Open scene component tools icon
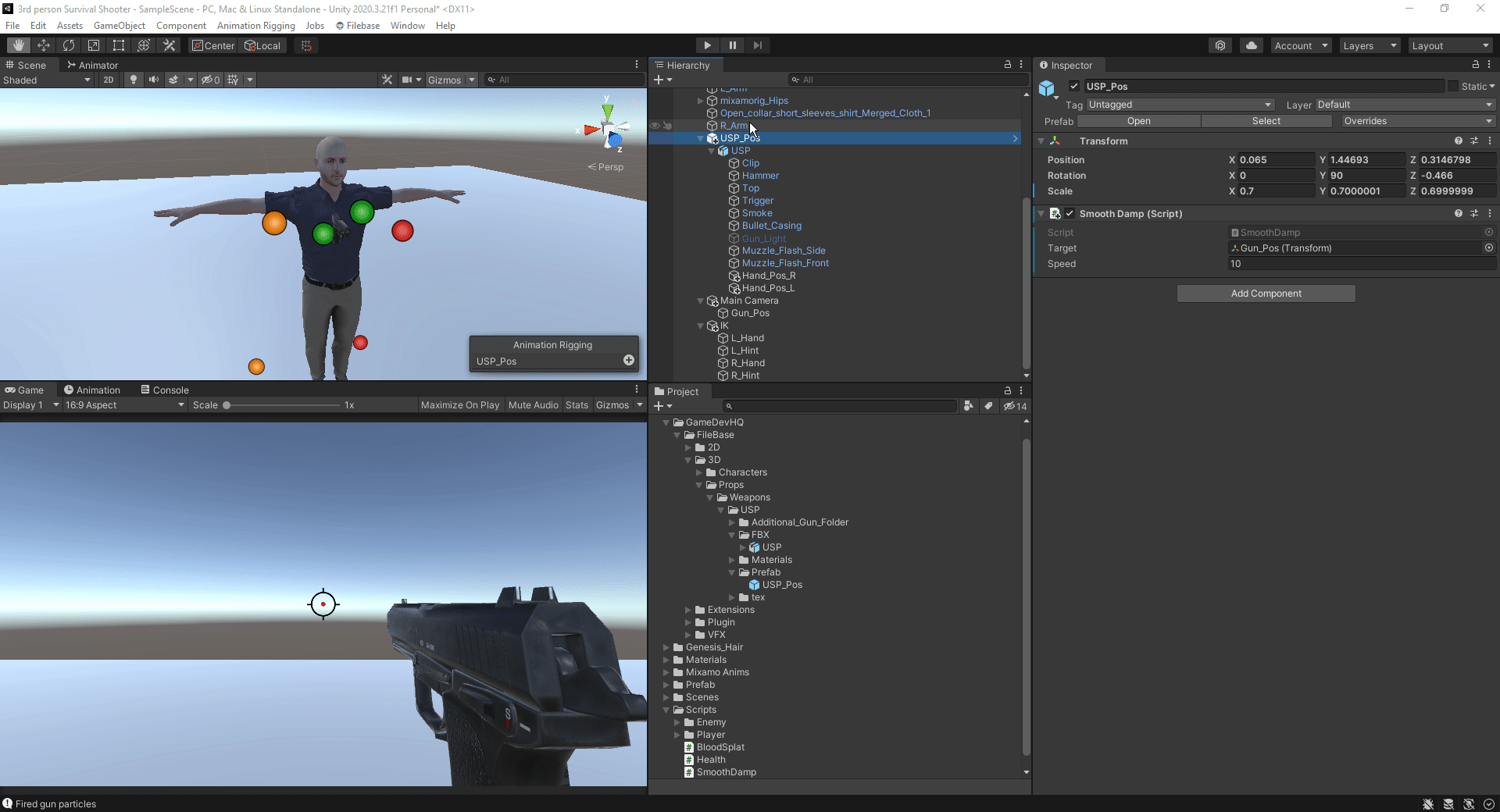1500x812 pixels. tap(387, 80)
